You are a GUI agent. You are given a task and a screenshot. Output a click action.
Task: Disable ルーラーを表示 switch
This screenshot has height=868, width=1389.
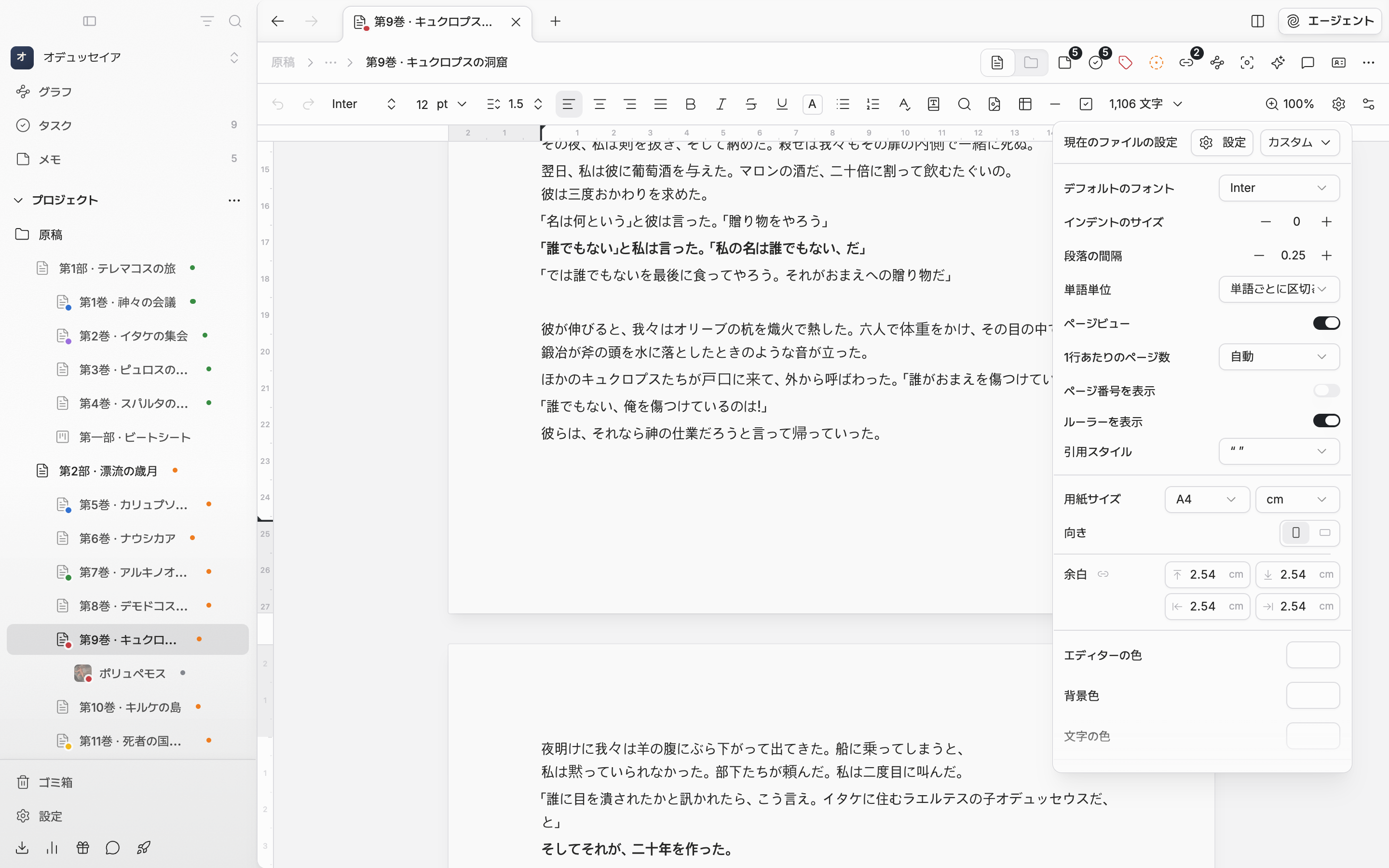tap(1326, 421)
